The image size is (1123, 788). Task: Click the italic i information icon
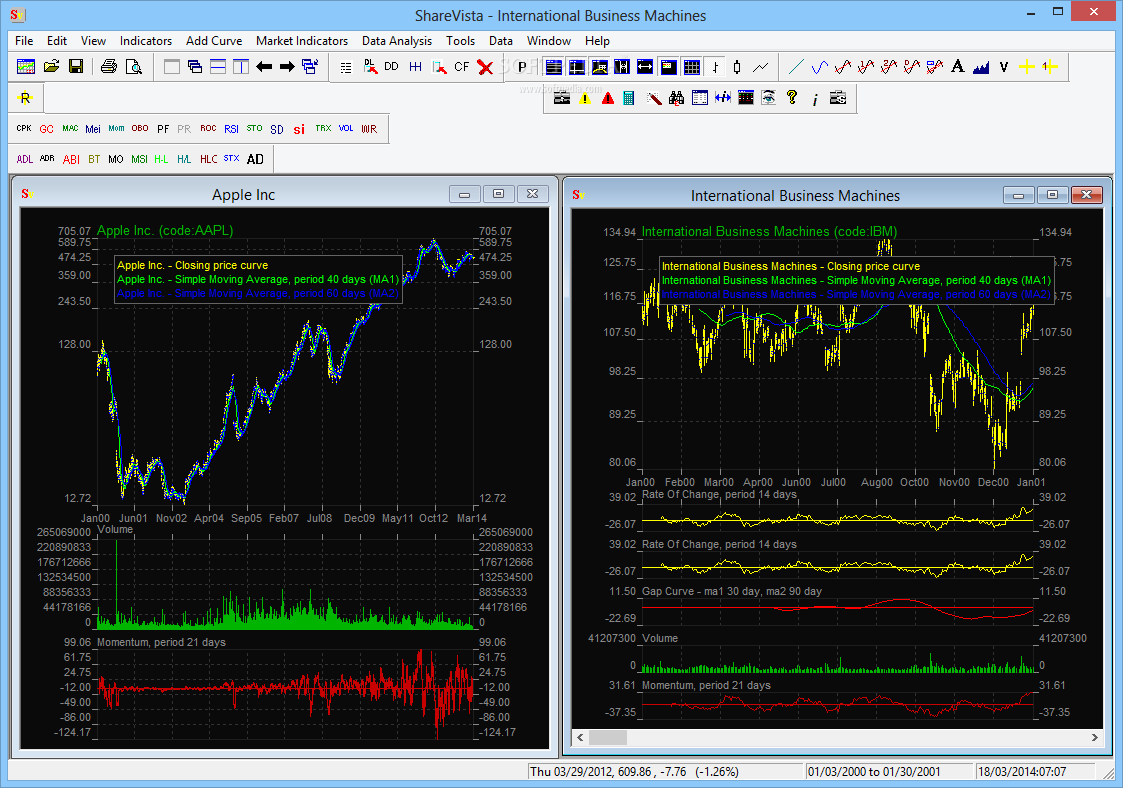coord(815,99)
